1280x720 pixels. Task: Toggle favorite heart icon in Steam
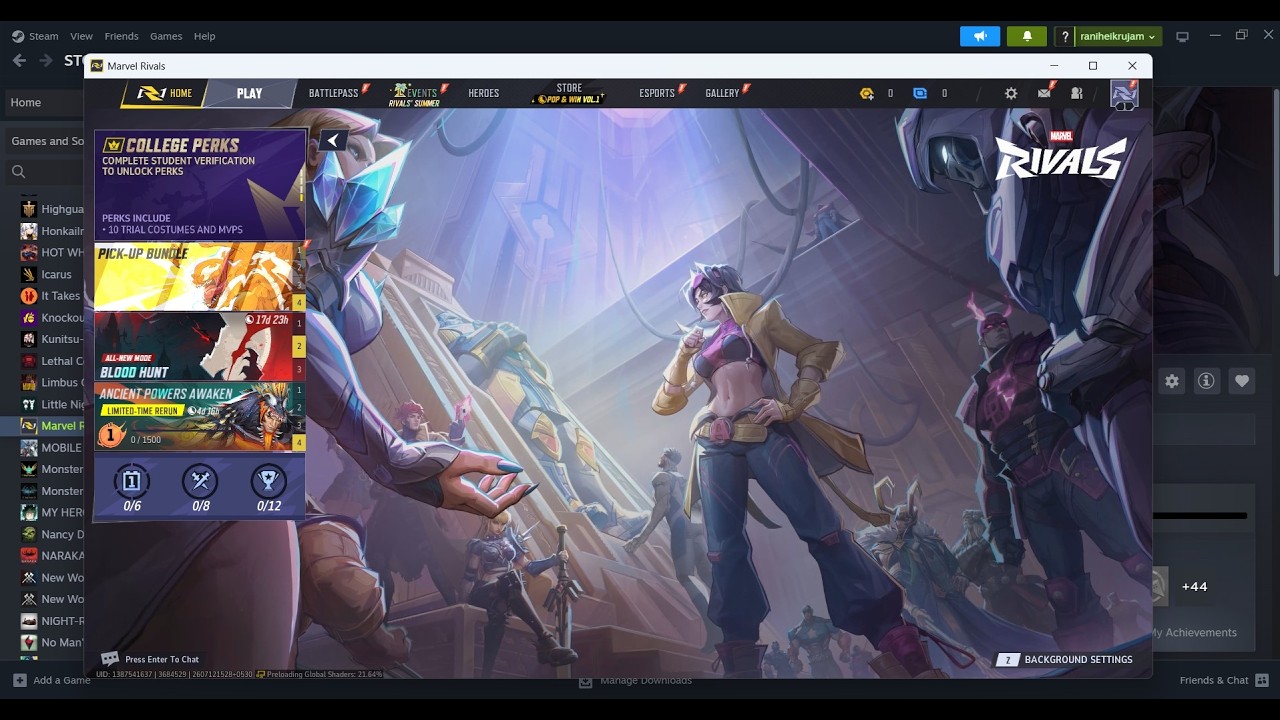1242,381
